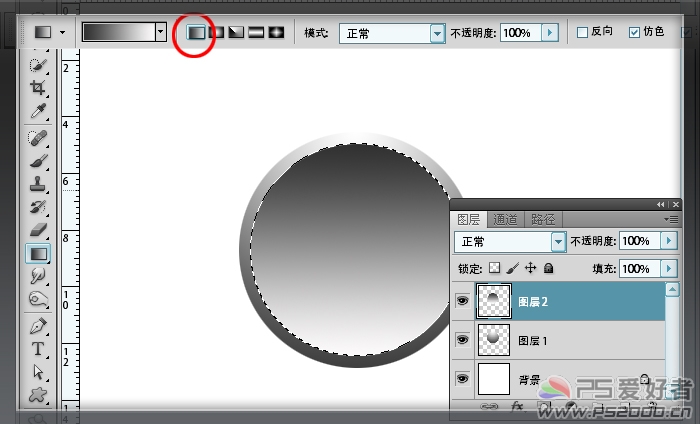Switch to the 通道 tab
The image size is (700, 424).
505,220
